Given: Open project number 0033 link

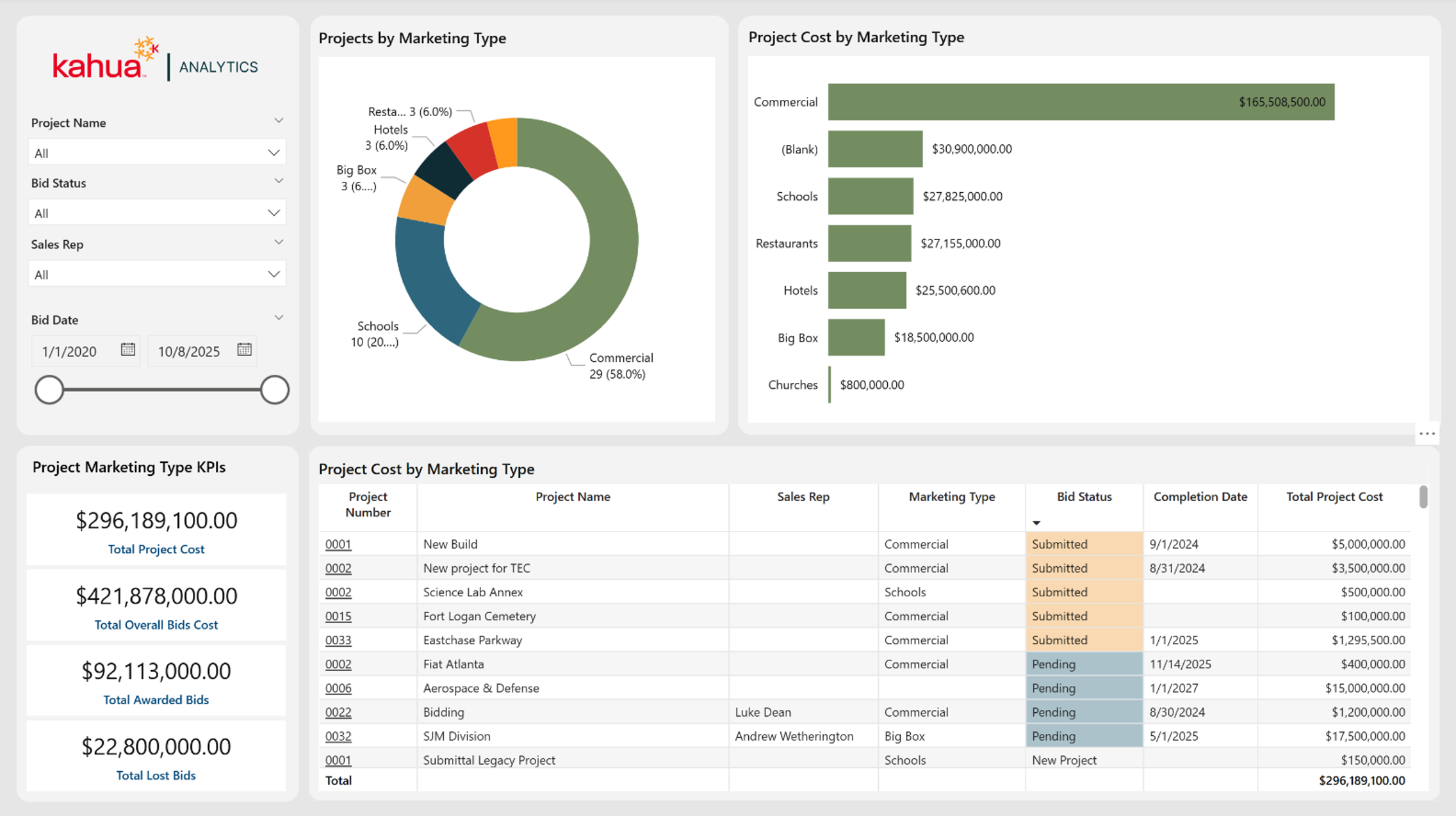Looking at the screenshot, I should pyautogui.click(x=338, y=640).
